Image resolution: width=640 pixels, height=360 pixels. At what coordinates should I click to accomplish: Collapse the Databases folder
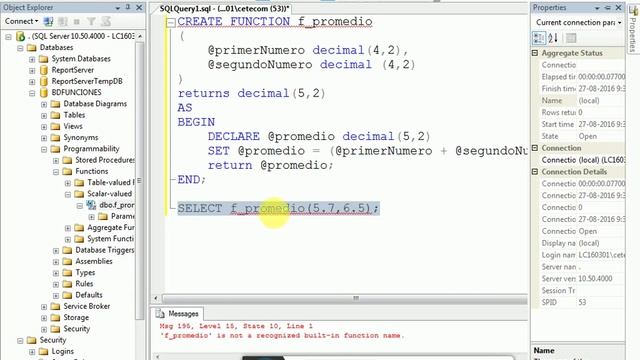click(x=20, y=48)
